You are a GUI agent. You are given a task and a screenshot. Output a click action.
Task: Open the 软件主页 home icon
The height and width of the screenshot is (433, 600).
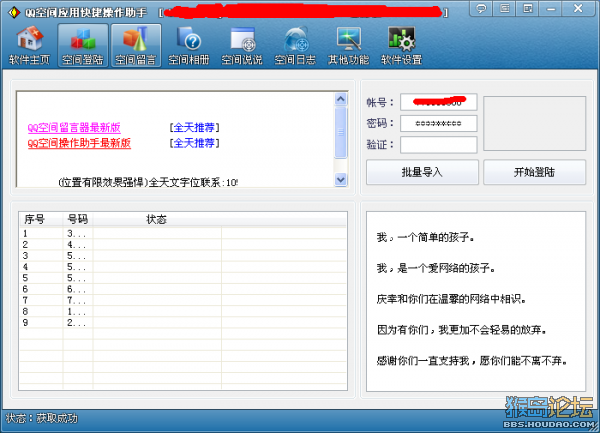point(29,46)
